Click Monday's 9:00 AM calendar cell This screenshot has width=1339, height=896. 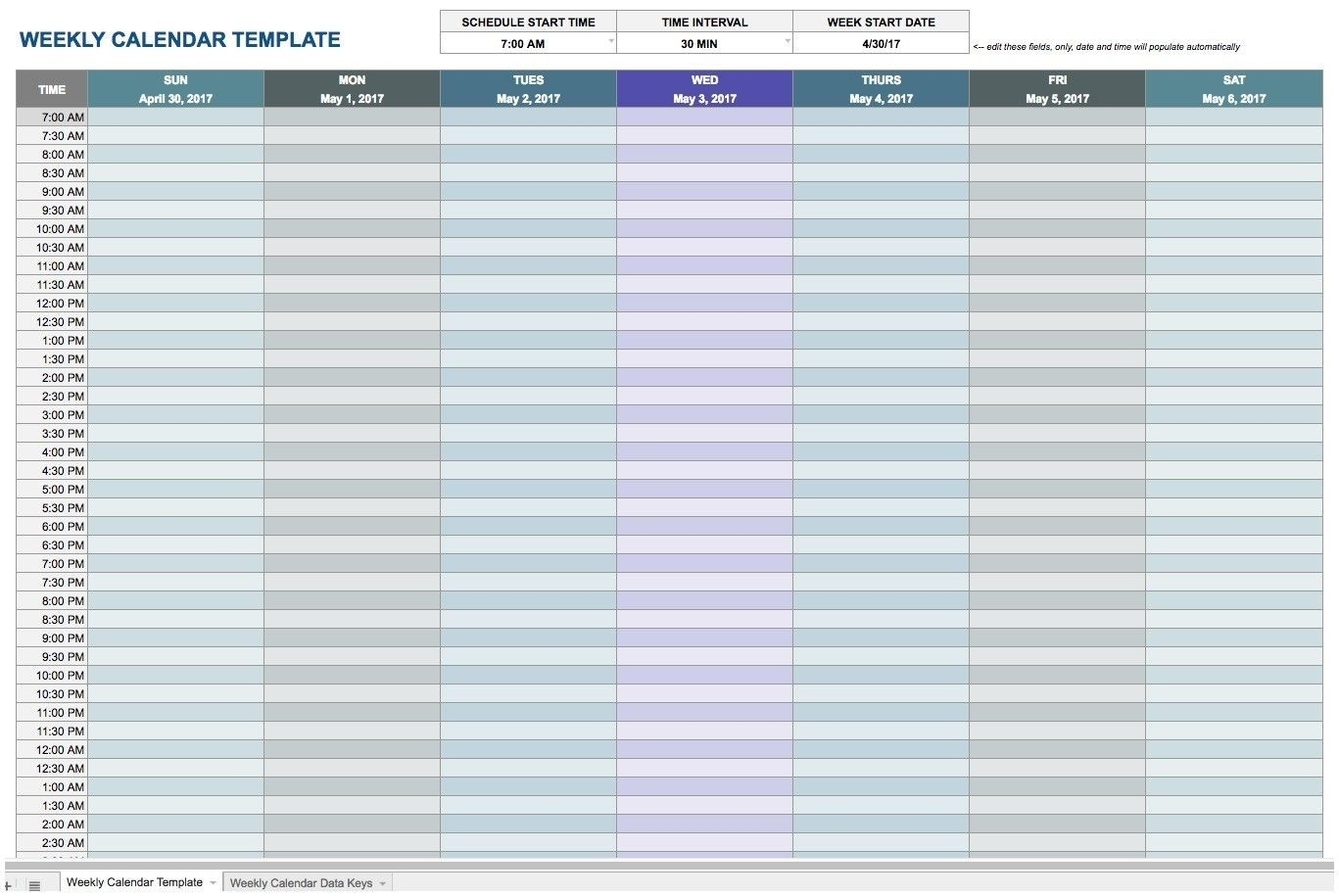point(352,192)
